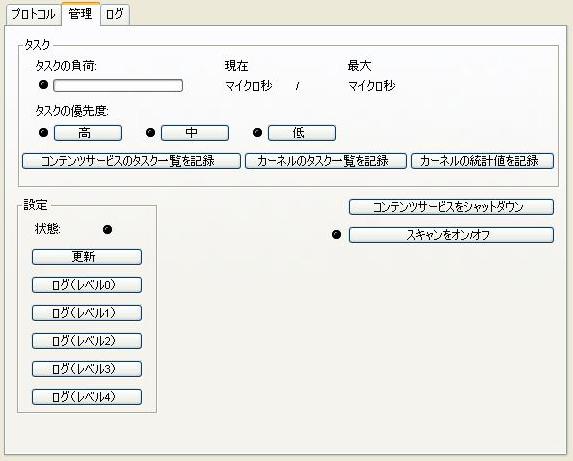The height and width of the screenshot is (461, 573).
Task: Set task priority to 低
Action: point(302,133)
